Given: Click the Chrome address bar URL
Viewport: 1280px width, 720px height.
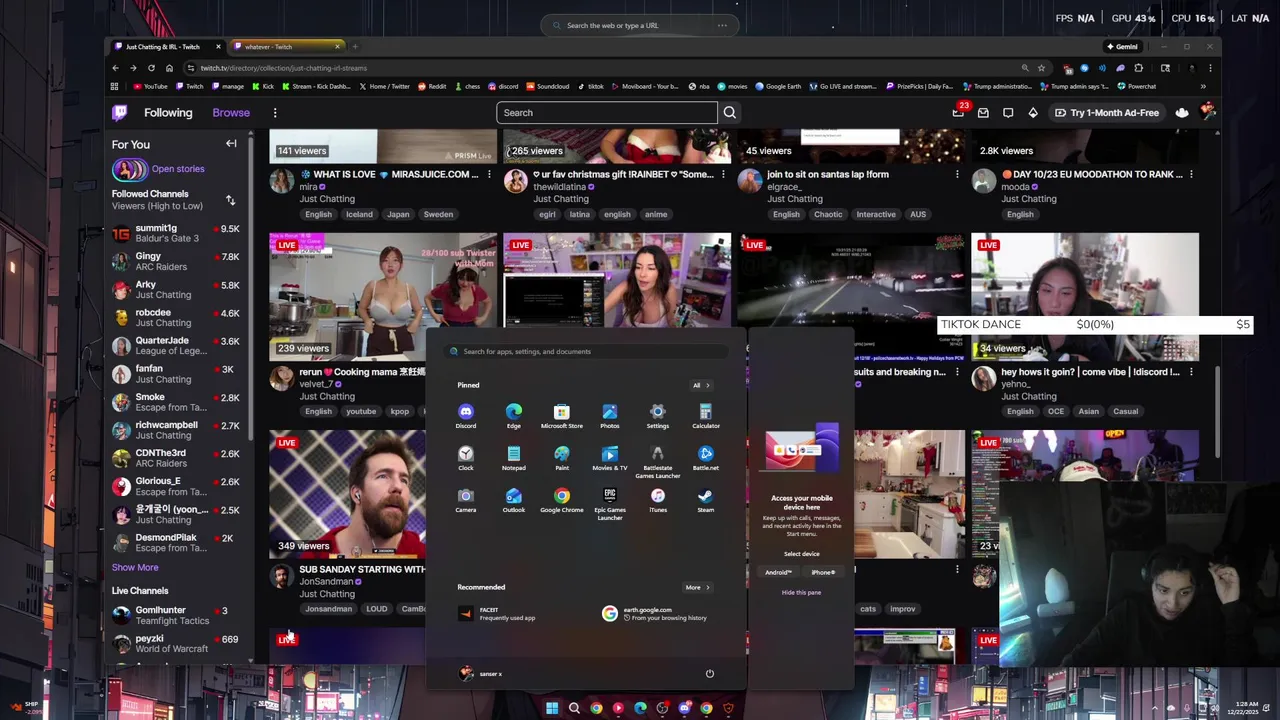Looking at the screenshot, I should (283, 68).
